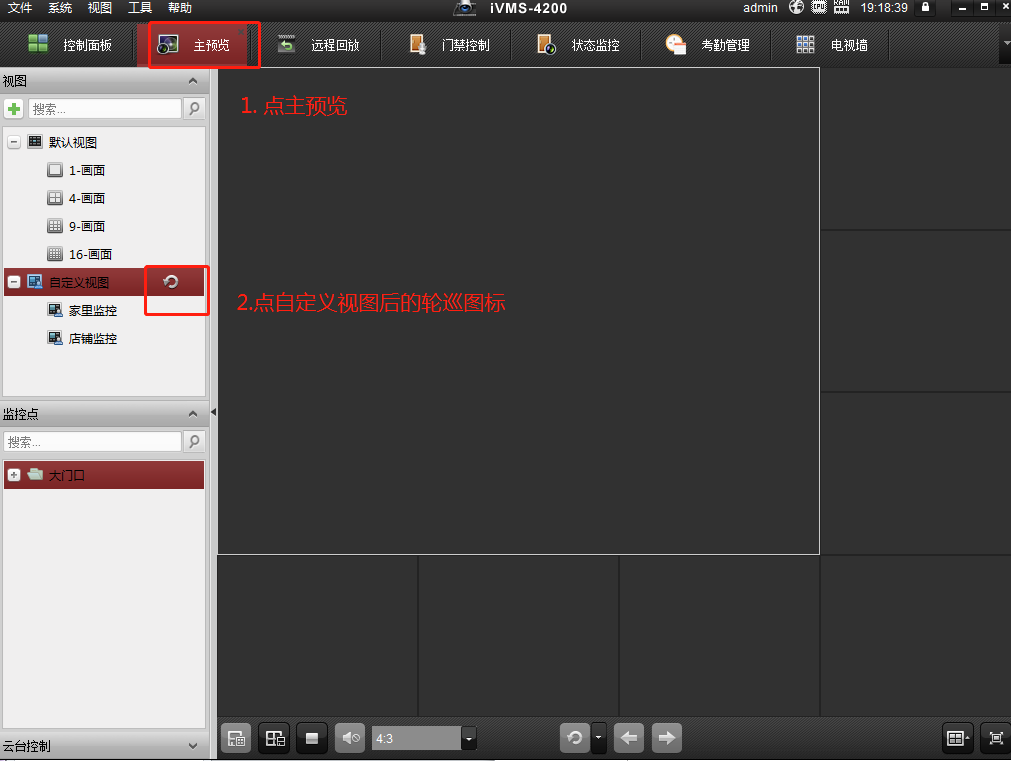
Task: Select the 店铺监控 custom view
Action: coord(92,339)
